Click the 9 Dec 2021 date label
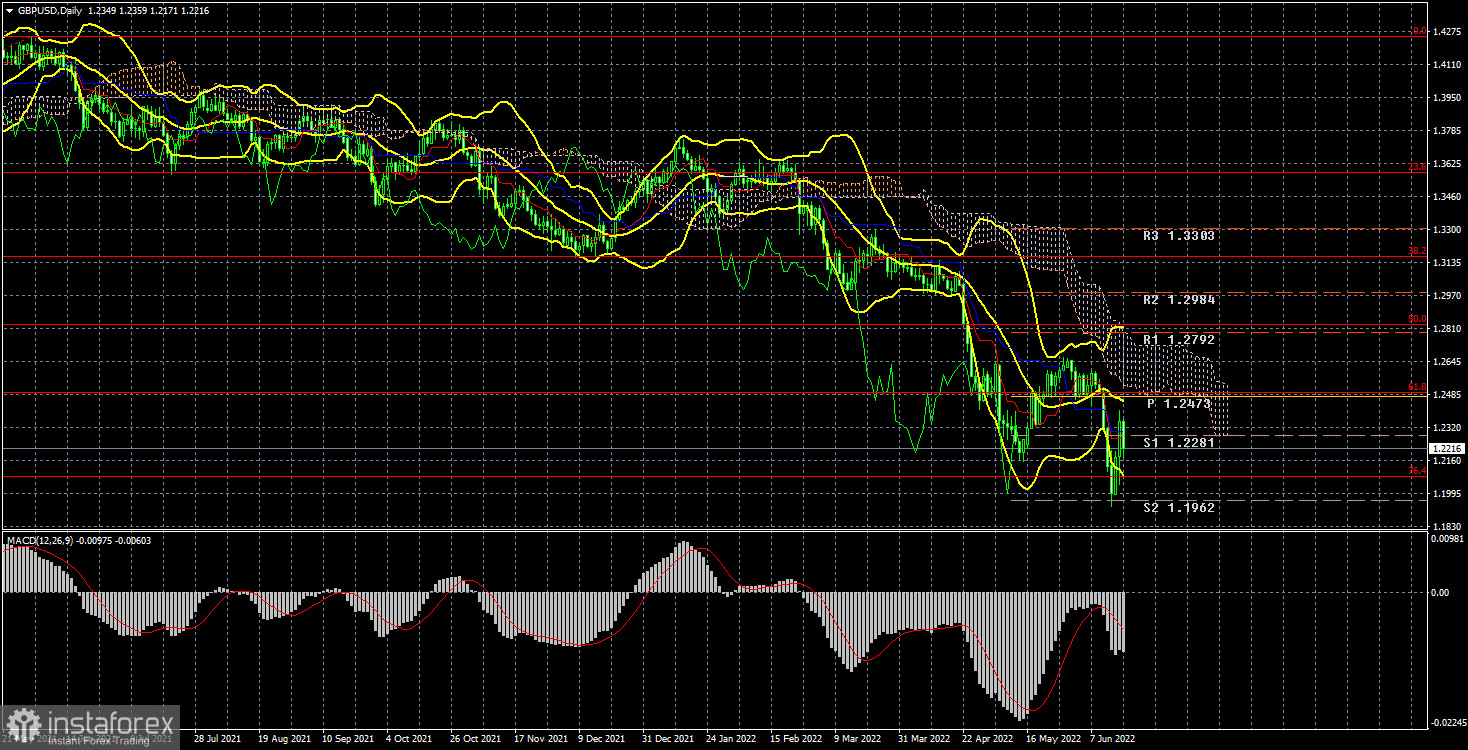The width and height of the screenshot is (1468, 750). tap(603, 739)
